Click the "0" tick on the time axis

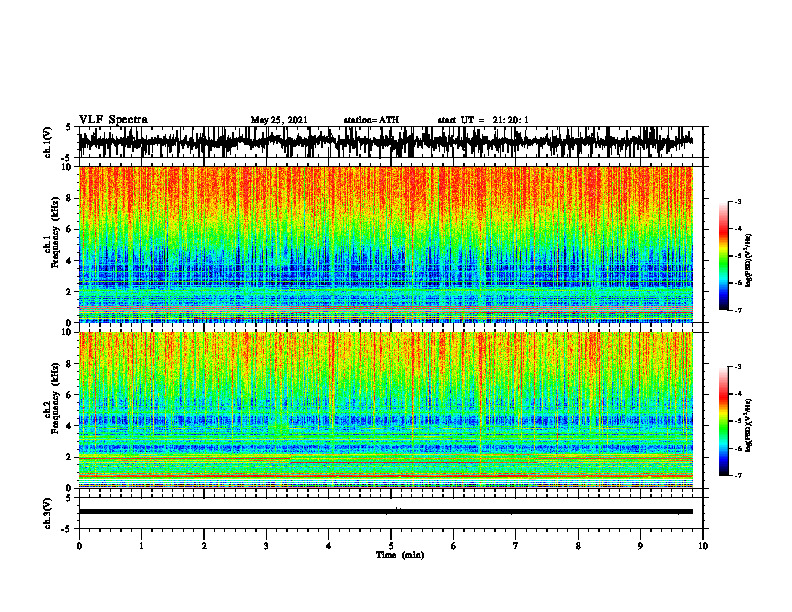tap(79, 546)
